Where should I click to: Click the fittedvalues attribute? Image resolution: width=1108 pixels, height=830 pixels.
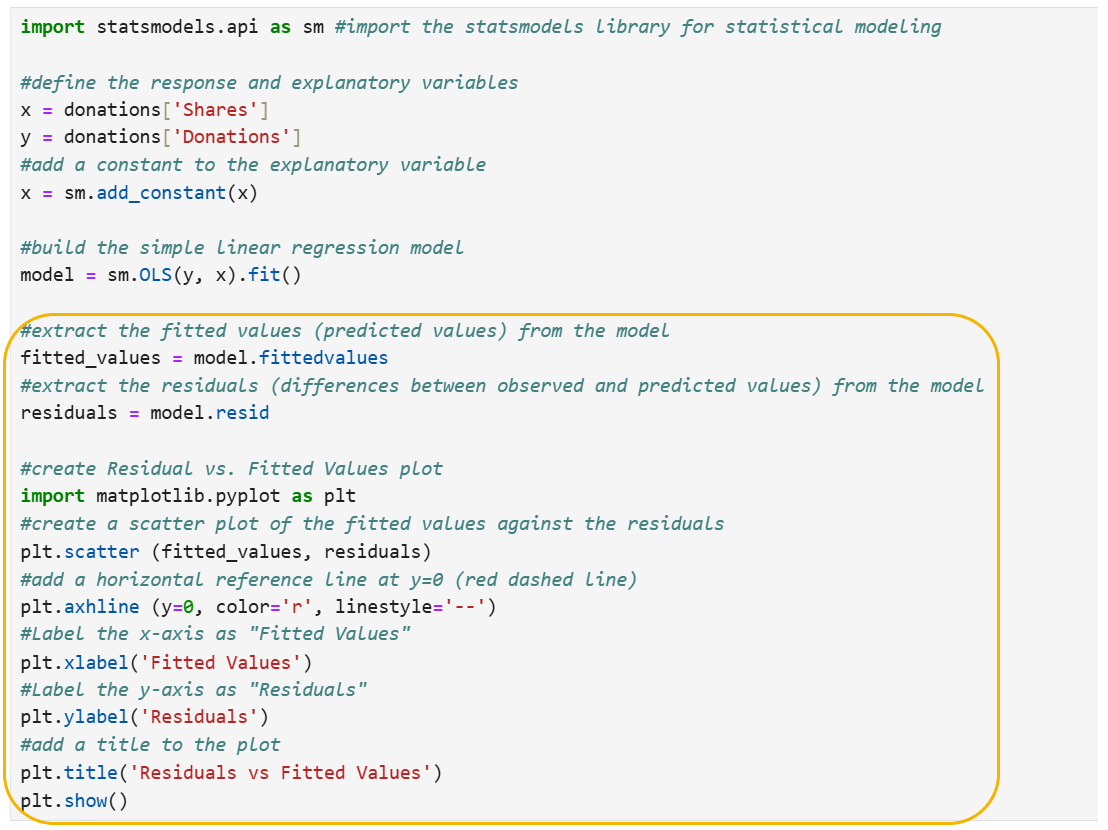(323, 357)
